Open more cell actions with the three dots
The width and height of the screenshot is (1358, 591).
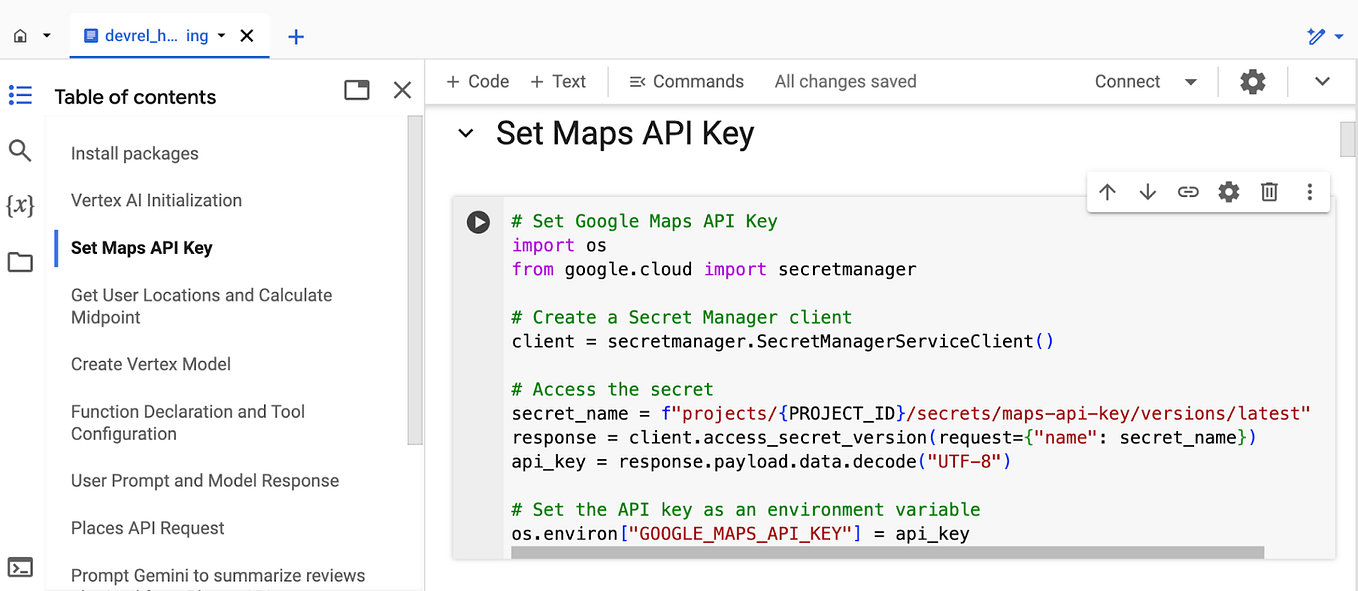(x=1310, y=191)
